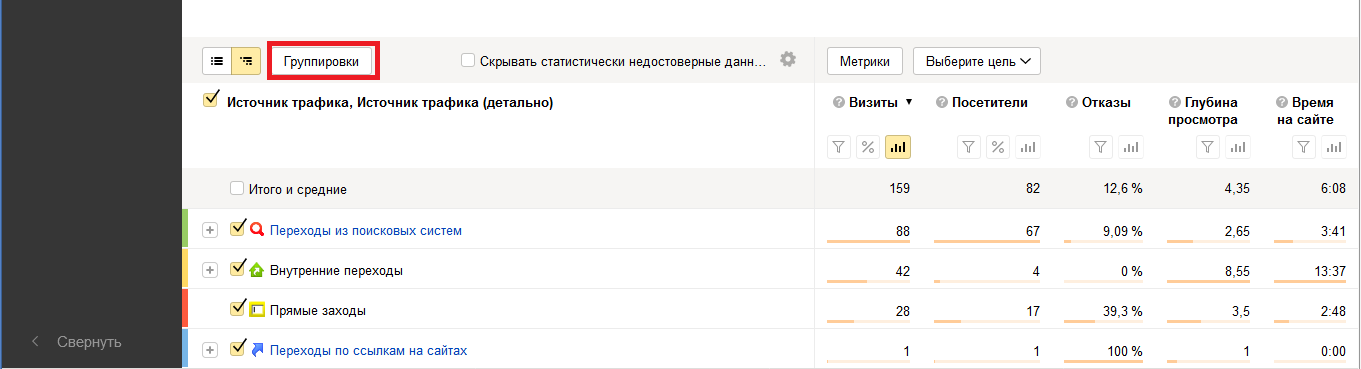This screenshot has height=369, width=1361.
Task: Switch to flat list view icon
Action: coord(217,61)
